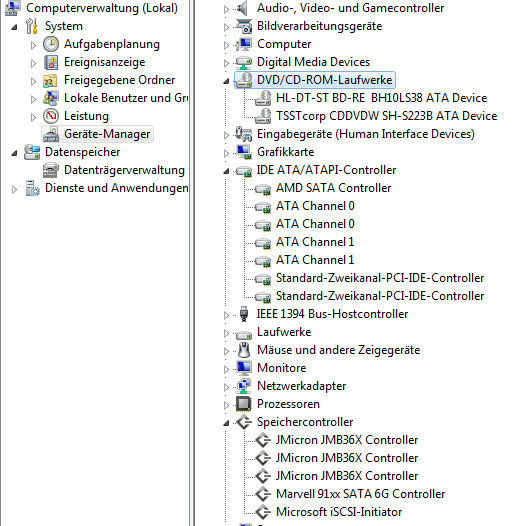Viewport: 517px width, 526px height.
Task: Click the Laufwerke drive icon
Action: click(x=244, y=334)
